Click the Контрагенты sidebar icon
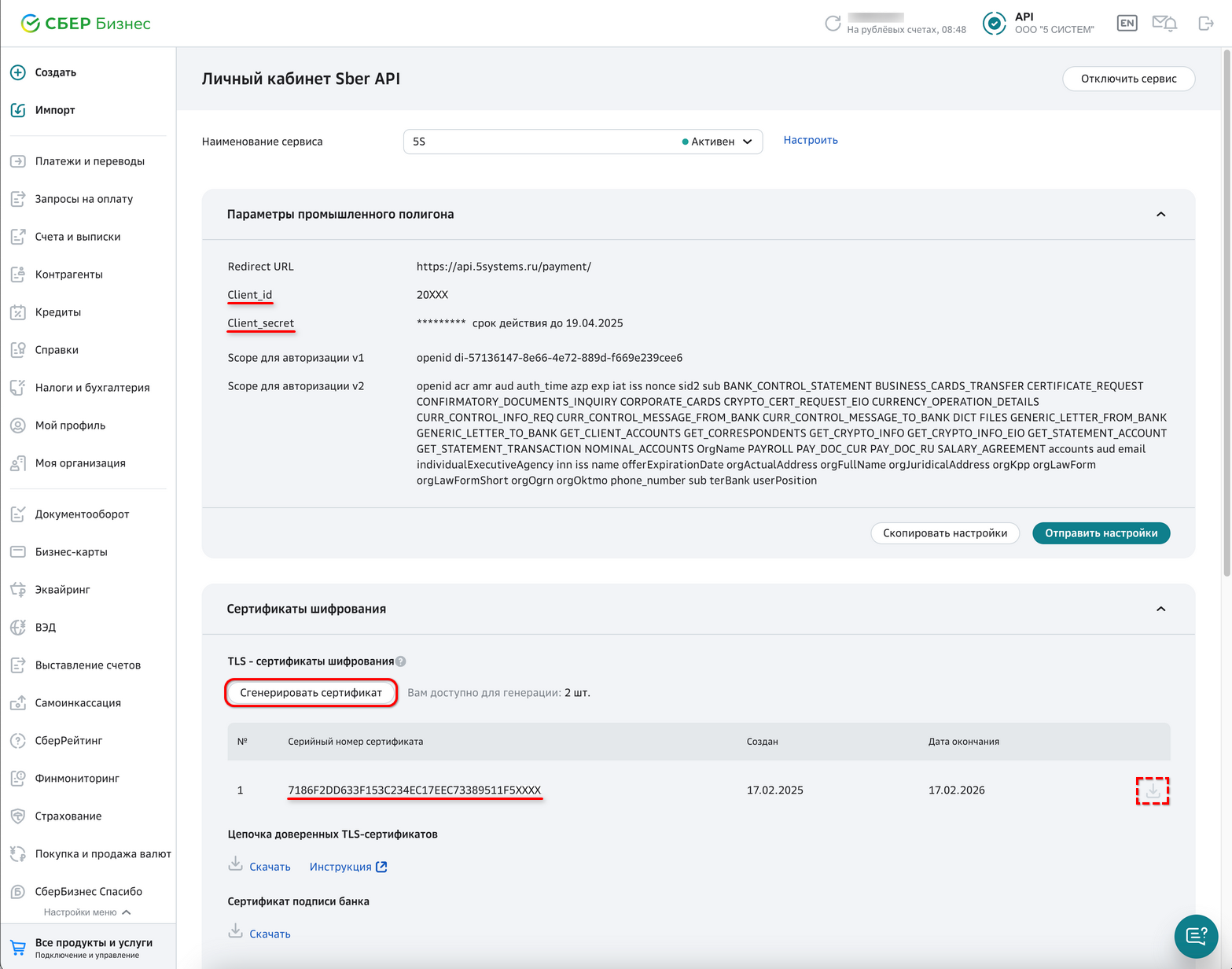The image size is (1232, 969). [x=18, y=274]
